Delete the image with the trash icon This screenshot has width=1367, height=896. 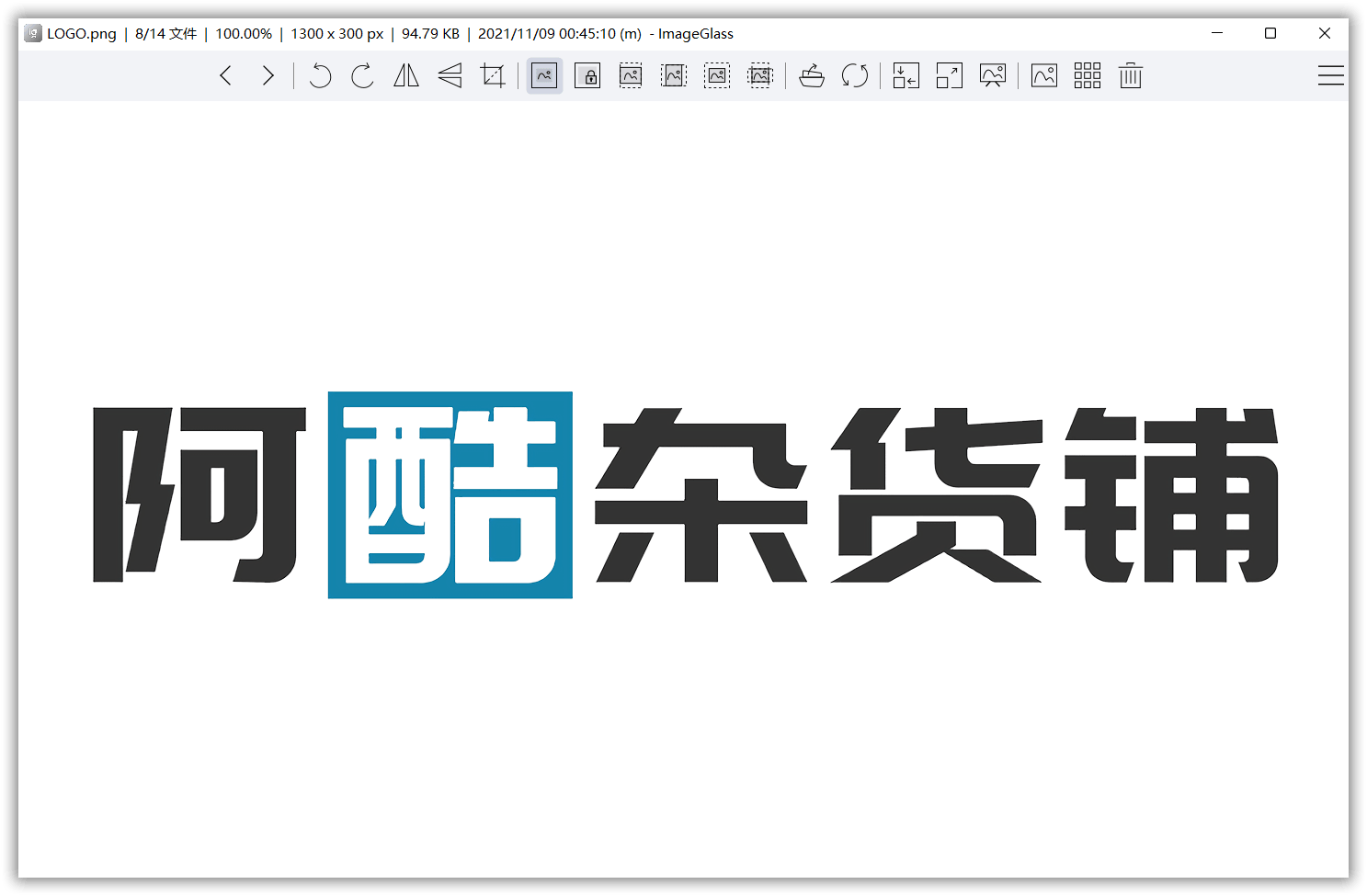coord(1131,76)
